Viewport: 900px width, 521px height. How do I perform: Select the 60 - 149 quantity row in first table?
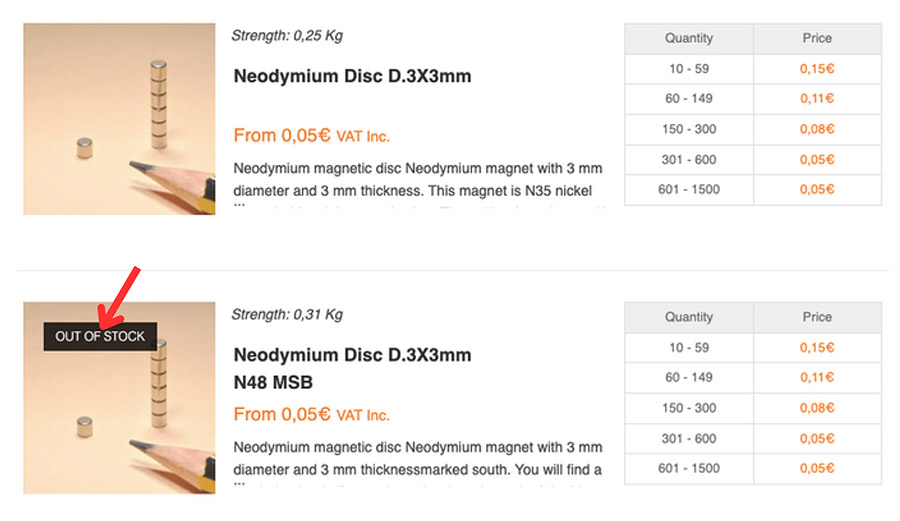[x=752, y=99]
